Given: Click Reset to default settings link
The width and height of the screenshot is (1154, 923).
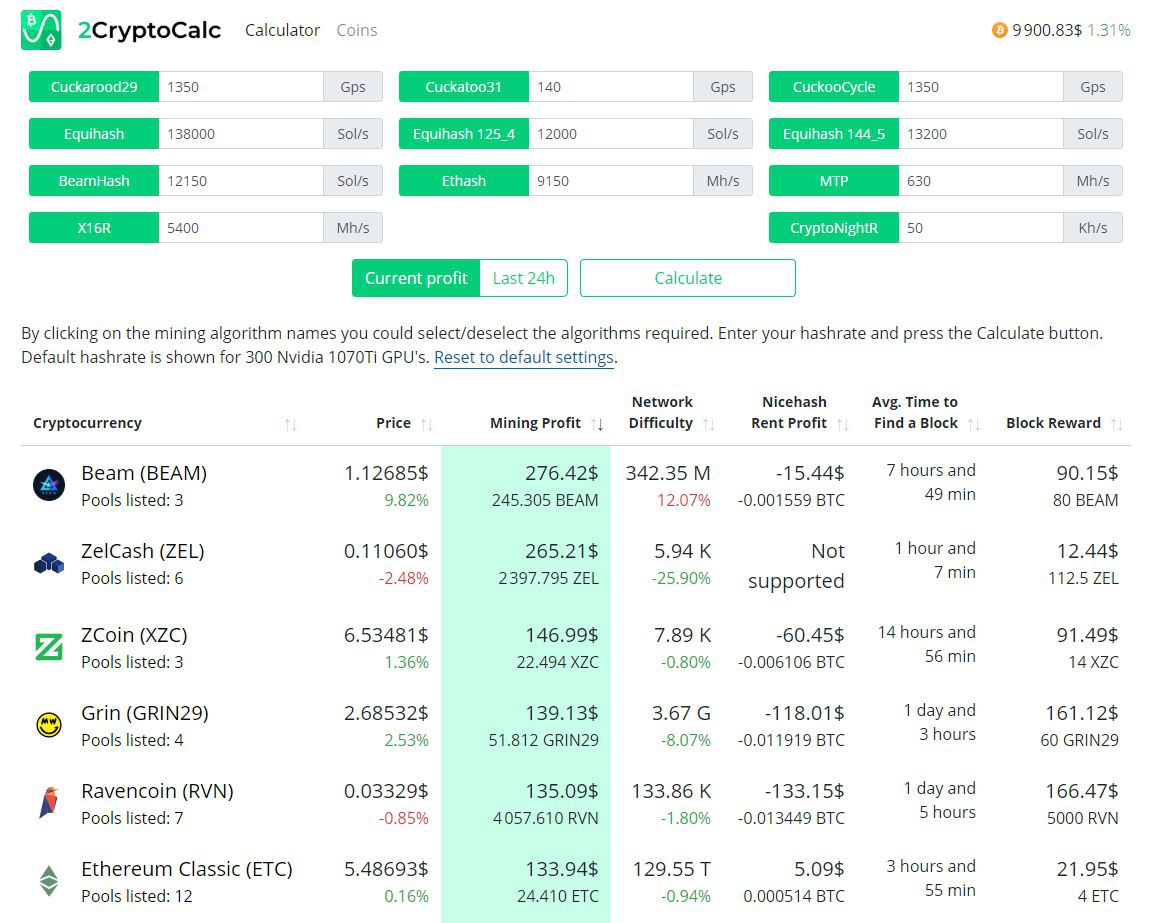Looking at the screenshot, I should (x=523, y=357).
